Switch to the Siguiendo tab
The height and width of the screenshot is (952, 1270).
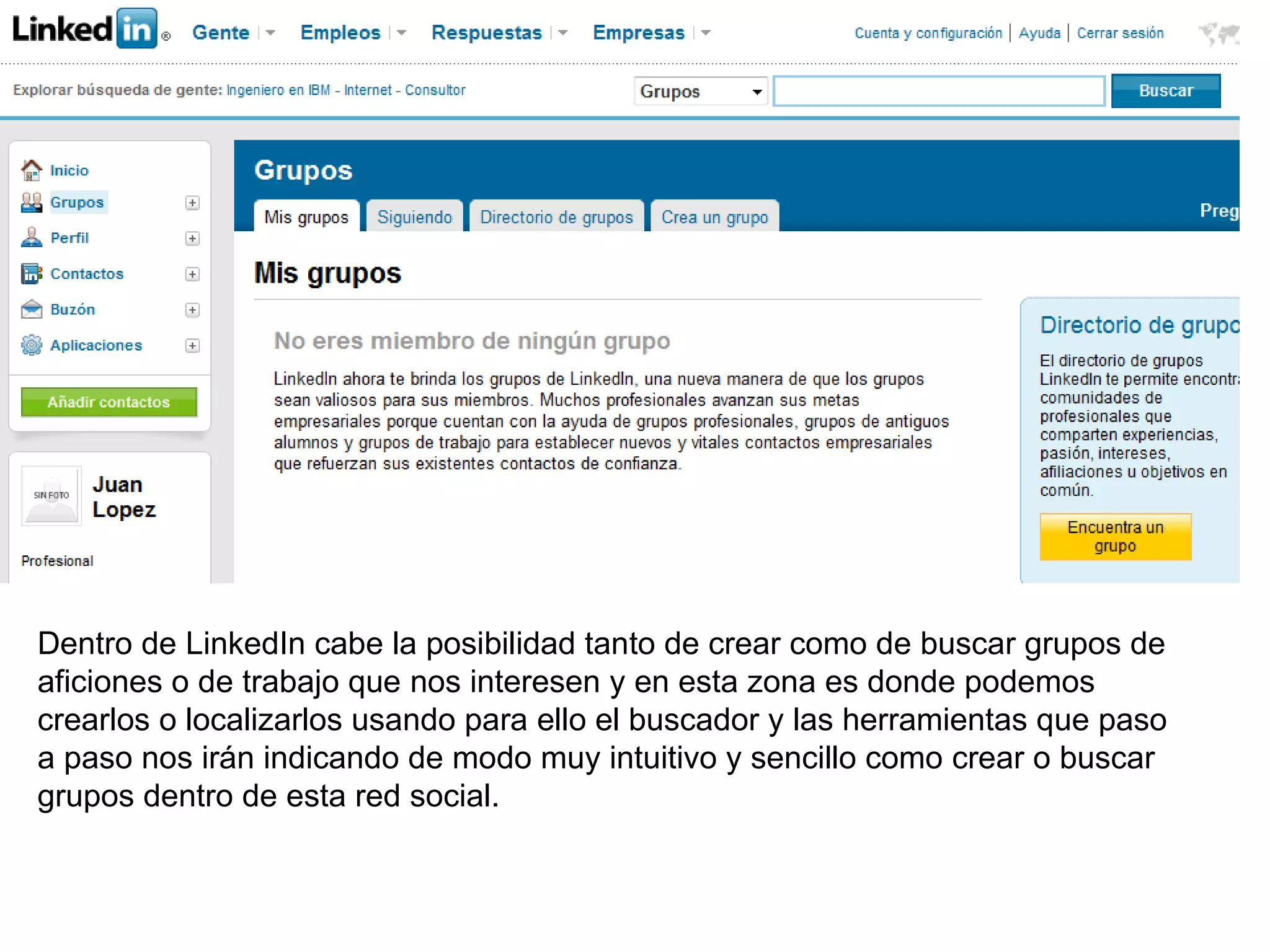coord(415,216)
